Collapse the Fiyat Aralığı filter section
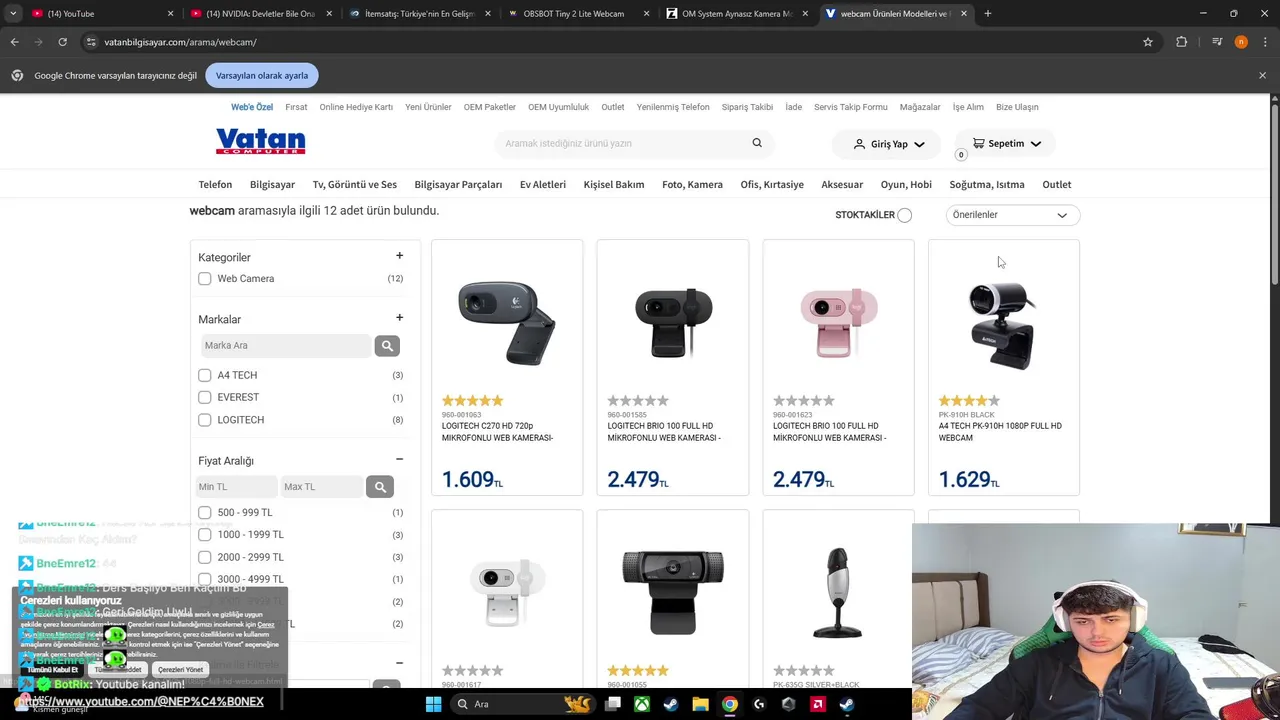 (399, 460)
